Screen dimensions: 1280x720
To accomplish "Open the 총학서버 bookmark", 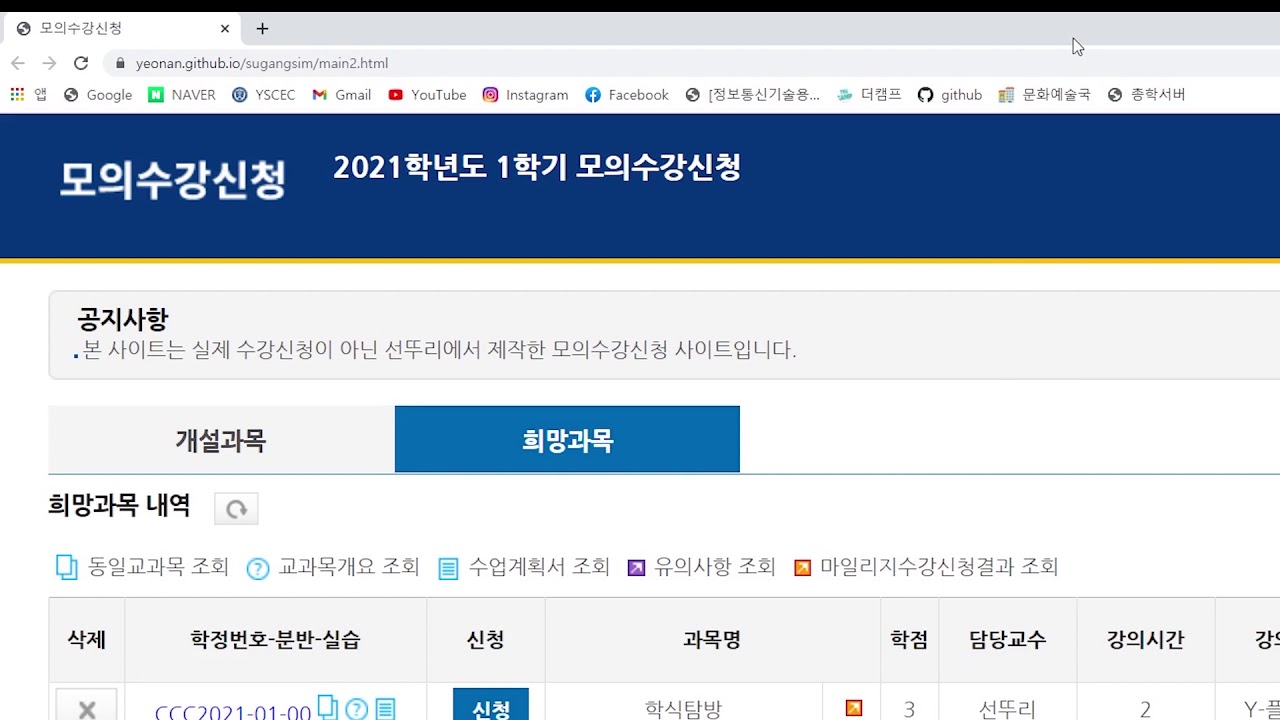I will click(1146, 95).
